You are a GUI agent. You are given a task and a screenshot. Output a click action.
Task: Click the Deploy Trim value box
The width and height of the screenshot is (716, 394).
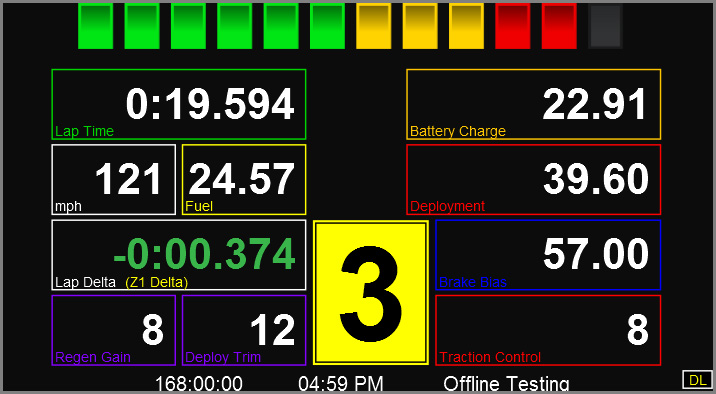coord(244,330)
